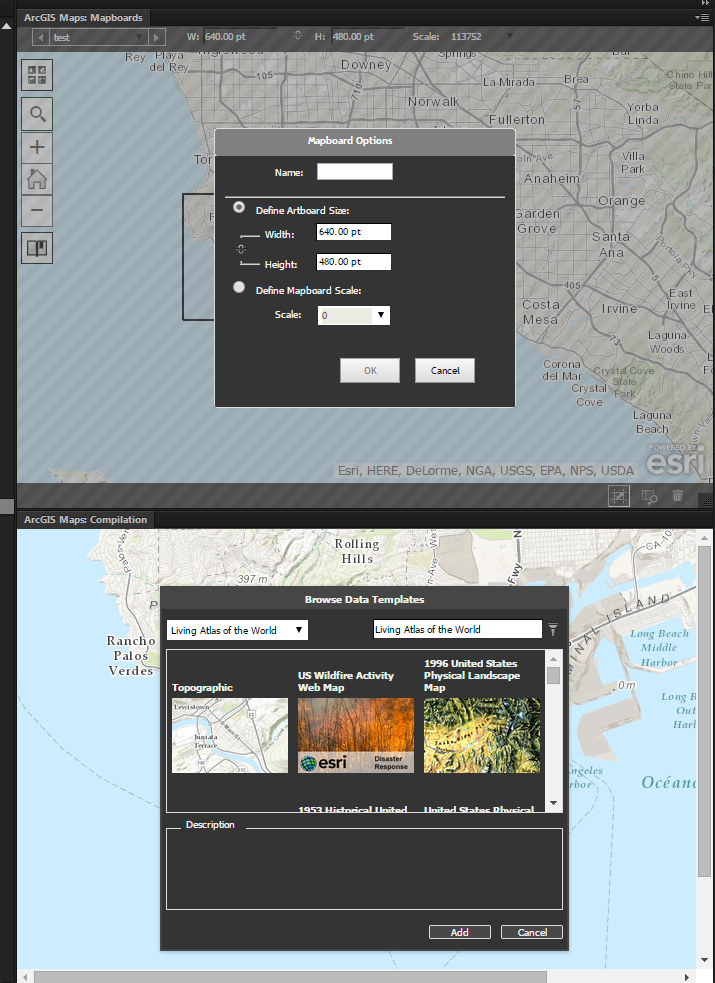The height and width of the screenshot is (983, 715).
Task: Click the constrain proportions icon in Mapboard Options
Action: pos(241,249)
